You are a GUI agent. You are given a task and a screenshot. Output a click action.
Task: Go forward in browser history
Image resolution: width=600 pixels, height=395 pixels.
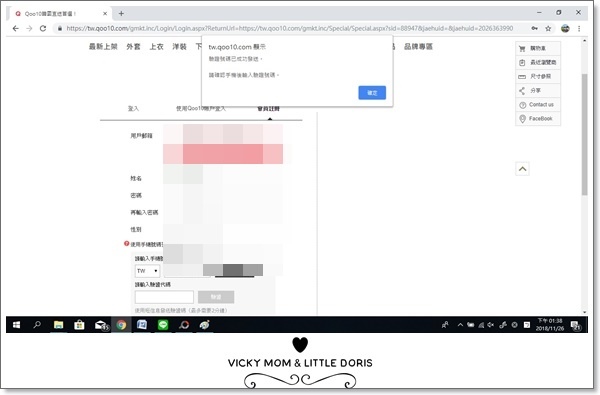(29, 28)
